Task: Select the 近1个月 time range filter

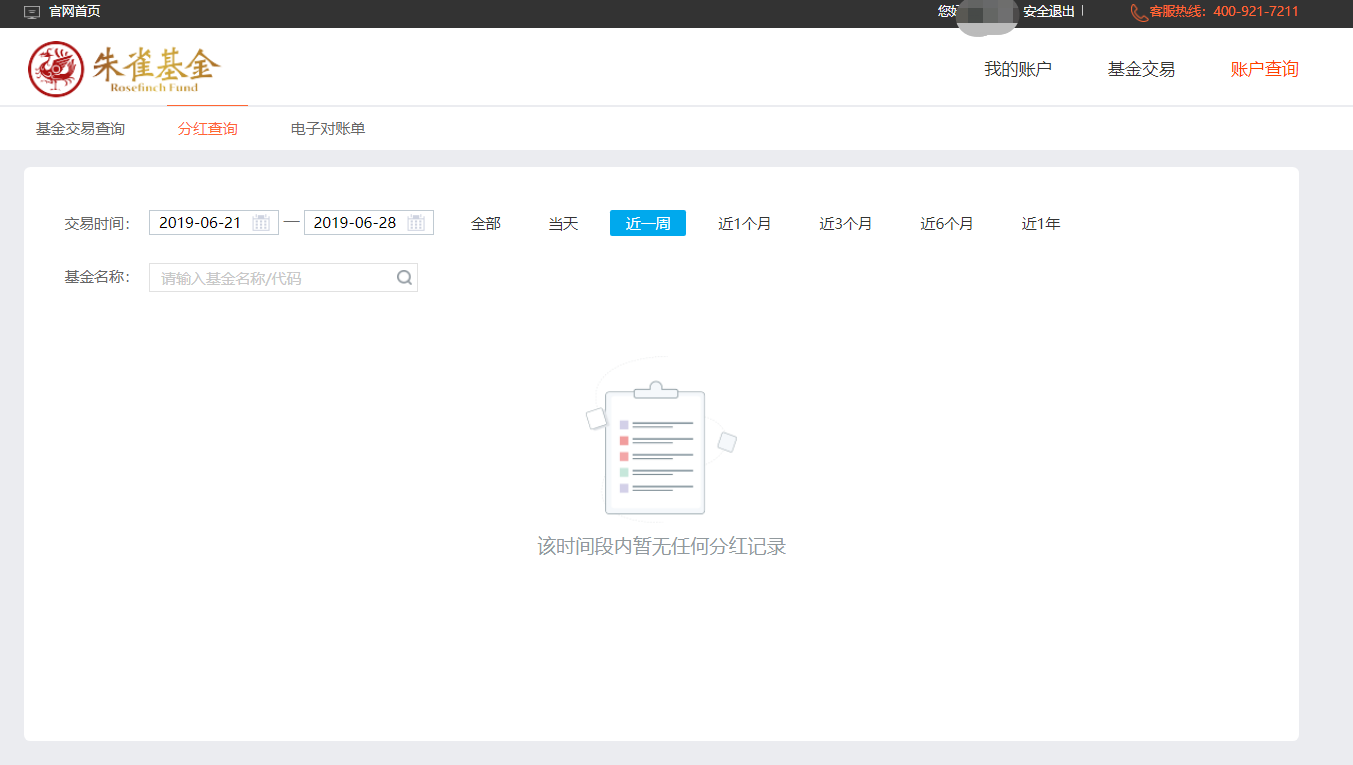Action: coord(745,224)
